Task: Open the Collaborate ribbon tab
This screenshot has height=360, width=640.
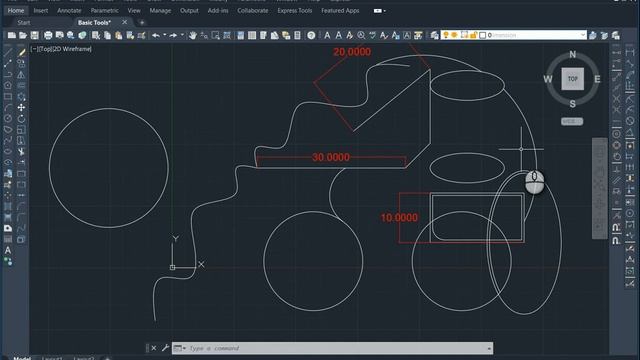Action: coord(253,11)
